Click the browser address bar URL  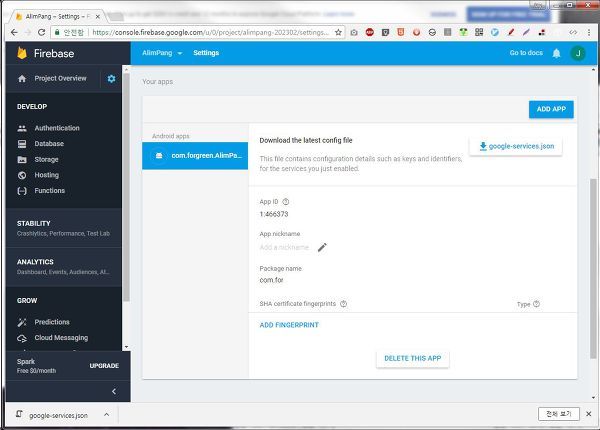pos(210,33)
